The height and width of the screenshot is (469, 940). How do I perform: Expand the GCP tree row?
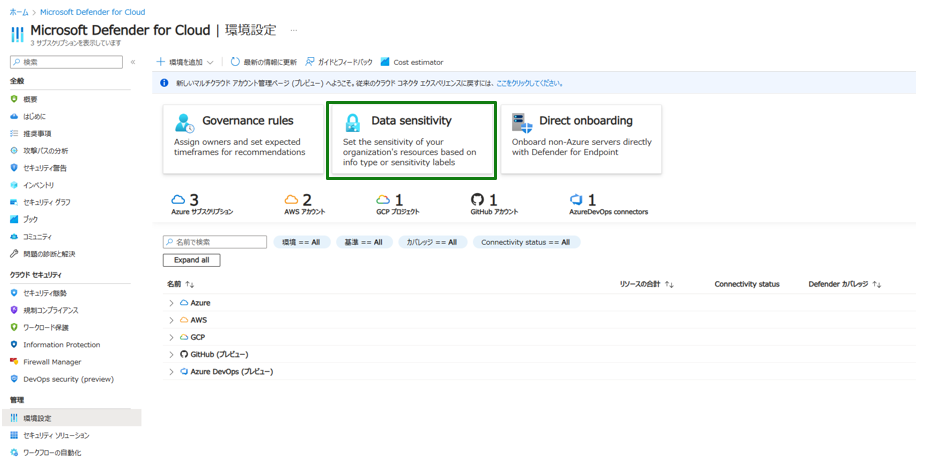tap(171, 337)
